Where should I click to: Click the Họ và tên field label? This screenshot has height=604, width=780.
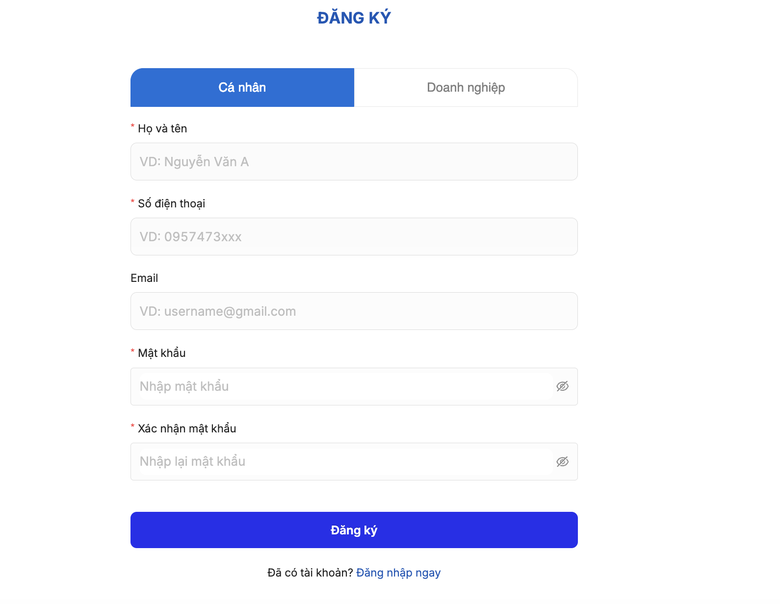(162, 128)
